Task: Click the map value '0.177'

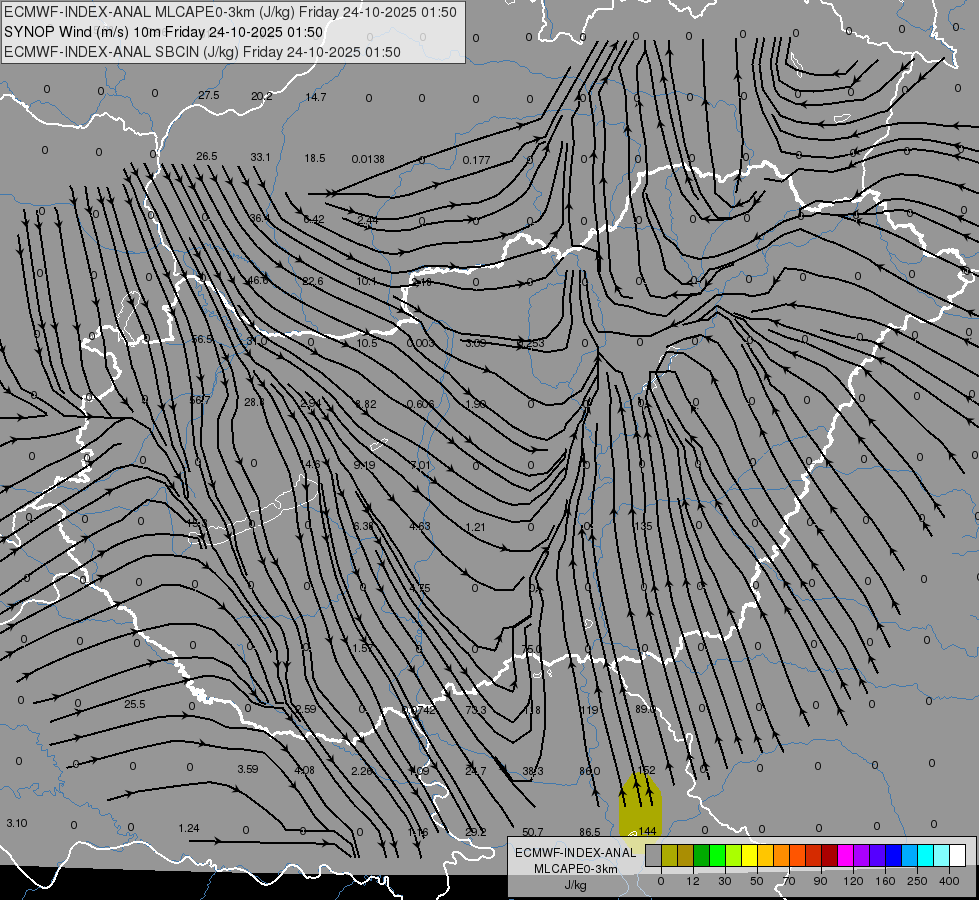Action: click(x=476, y=161)
